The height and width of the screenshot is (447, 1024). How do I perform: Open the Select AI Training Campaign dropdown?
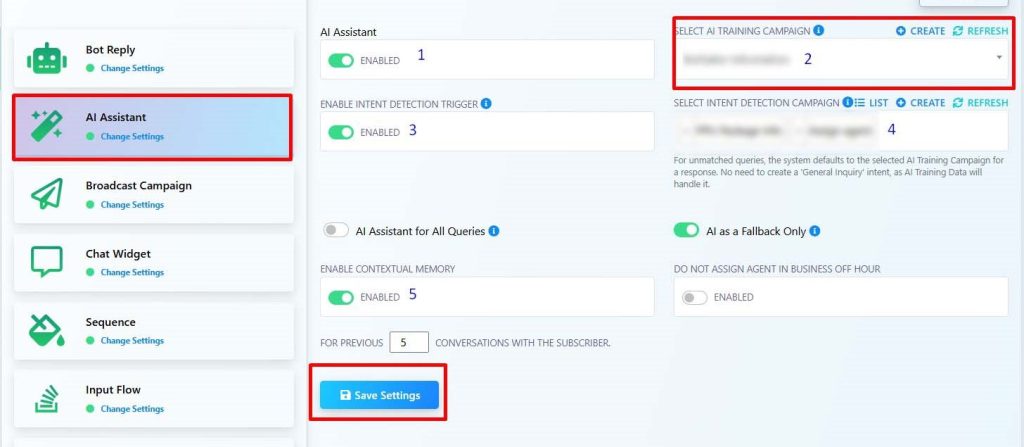tap(840, 59)
